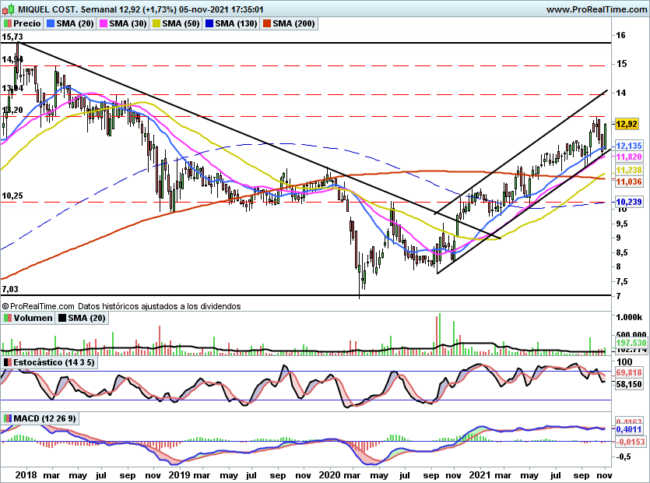Click the Precio legend button
650x483 pixels.
(x=22, y=24)
